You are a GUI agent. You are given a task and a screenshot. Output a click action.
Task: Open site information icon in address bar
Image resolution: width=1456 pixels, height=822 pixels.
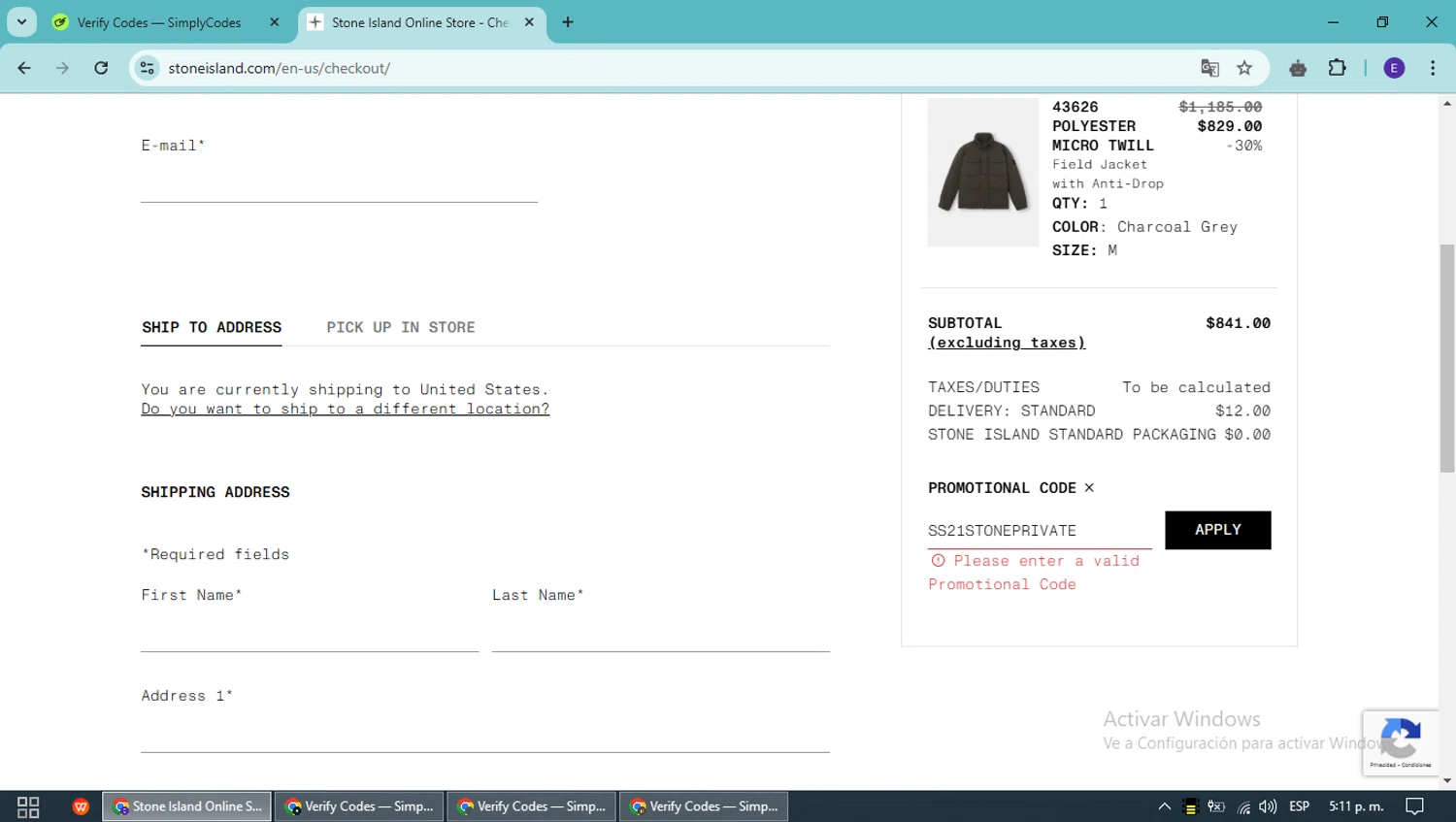pos(148,68)
